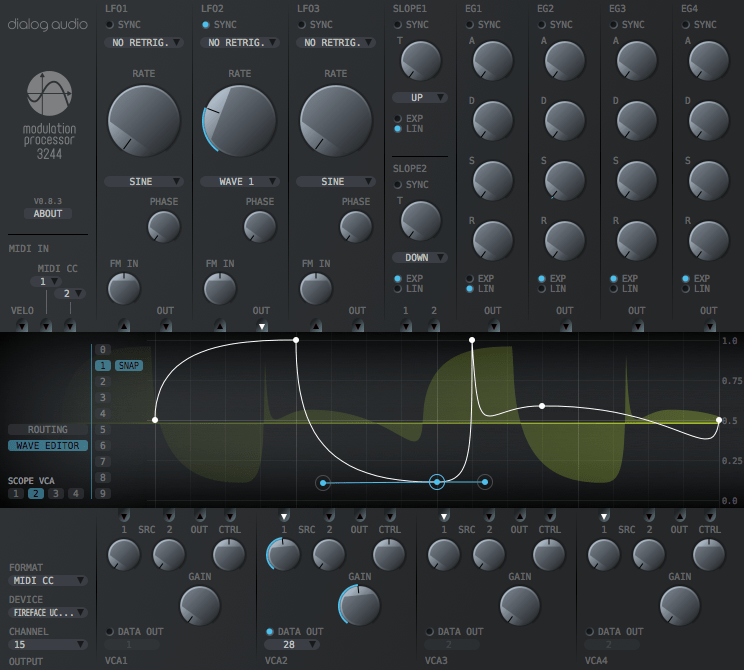Select wave slot 9
This screenshot has width=744, height=670.
102,493
